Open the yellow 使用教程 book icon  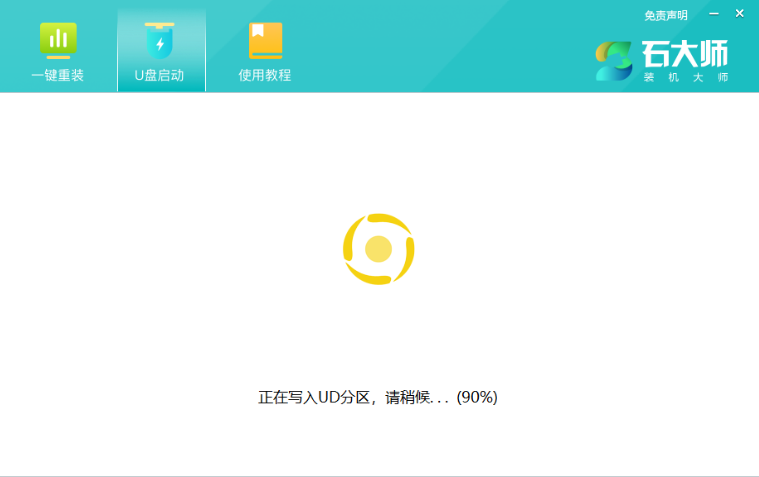click(x=265, y=40)
